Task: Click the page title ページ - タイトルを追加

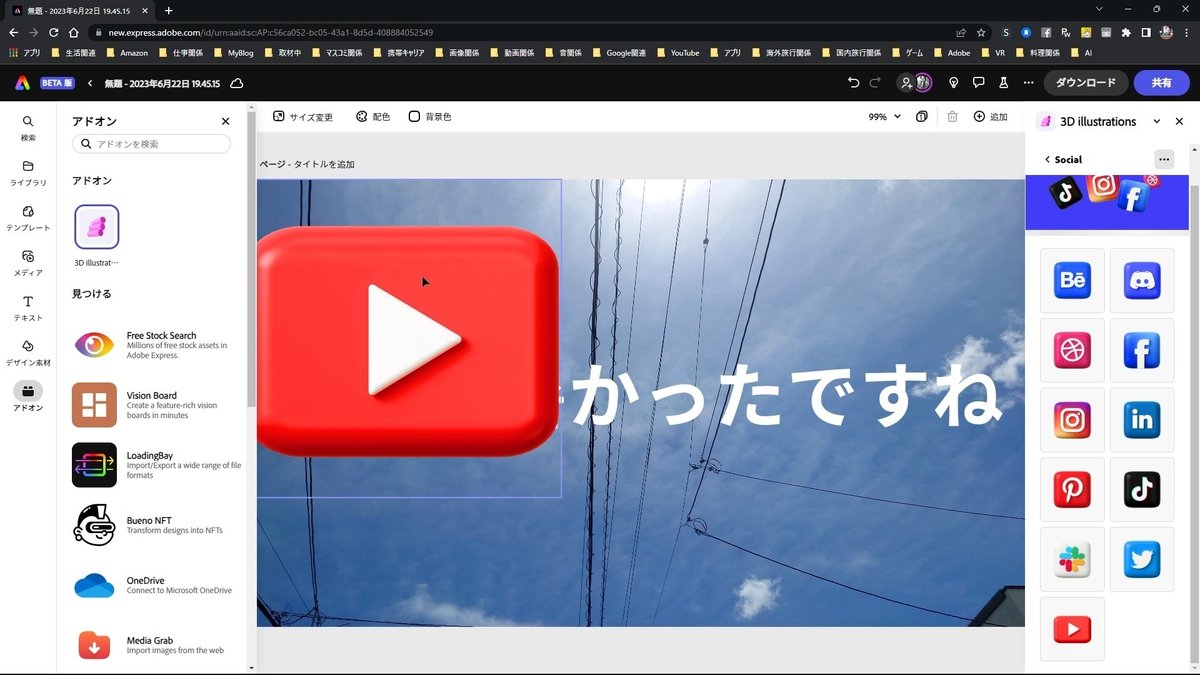Action: 307,164
